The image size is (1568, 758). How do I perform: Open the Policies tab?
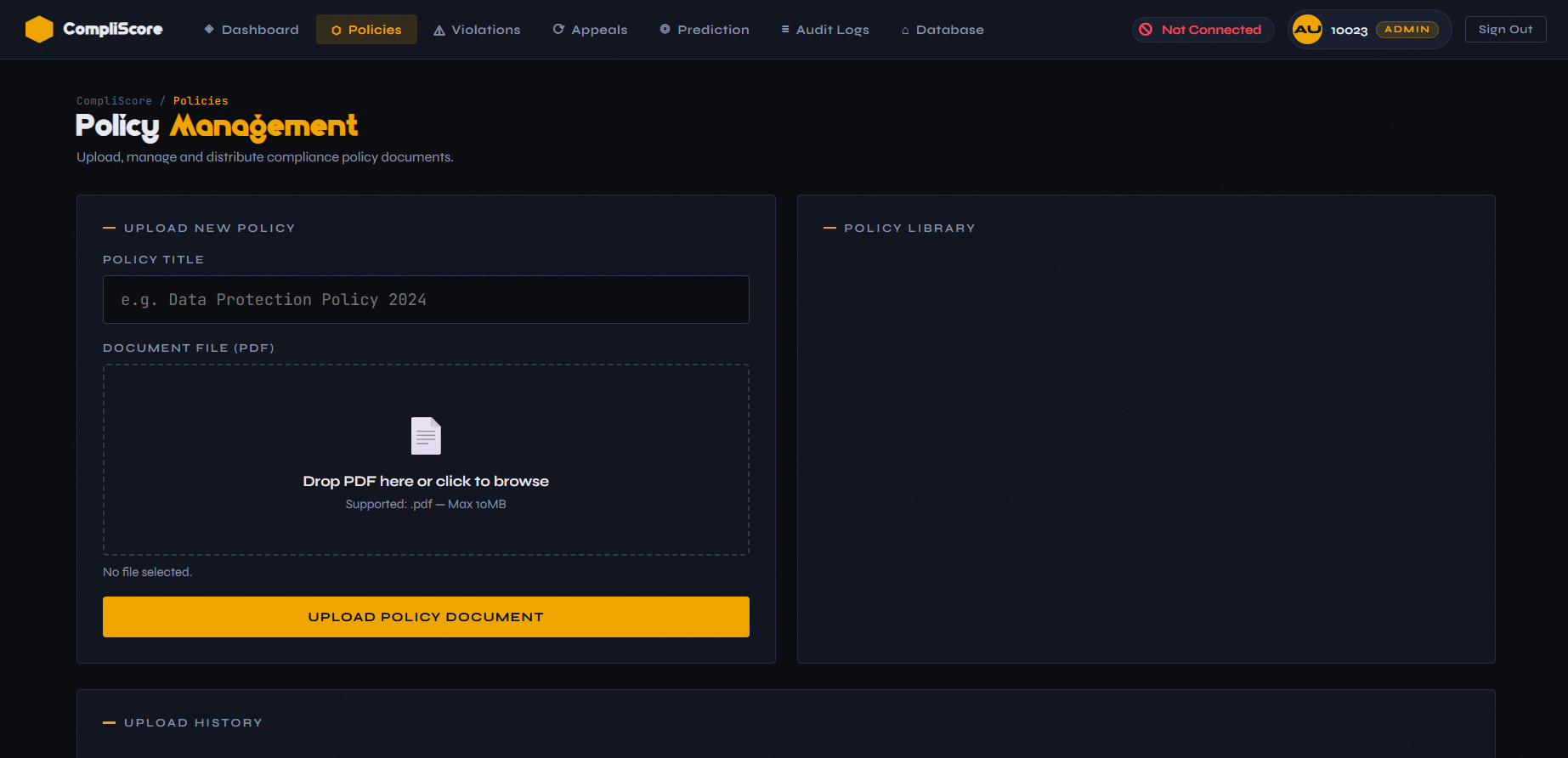pos(366,30)
